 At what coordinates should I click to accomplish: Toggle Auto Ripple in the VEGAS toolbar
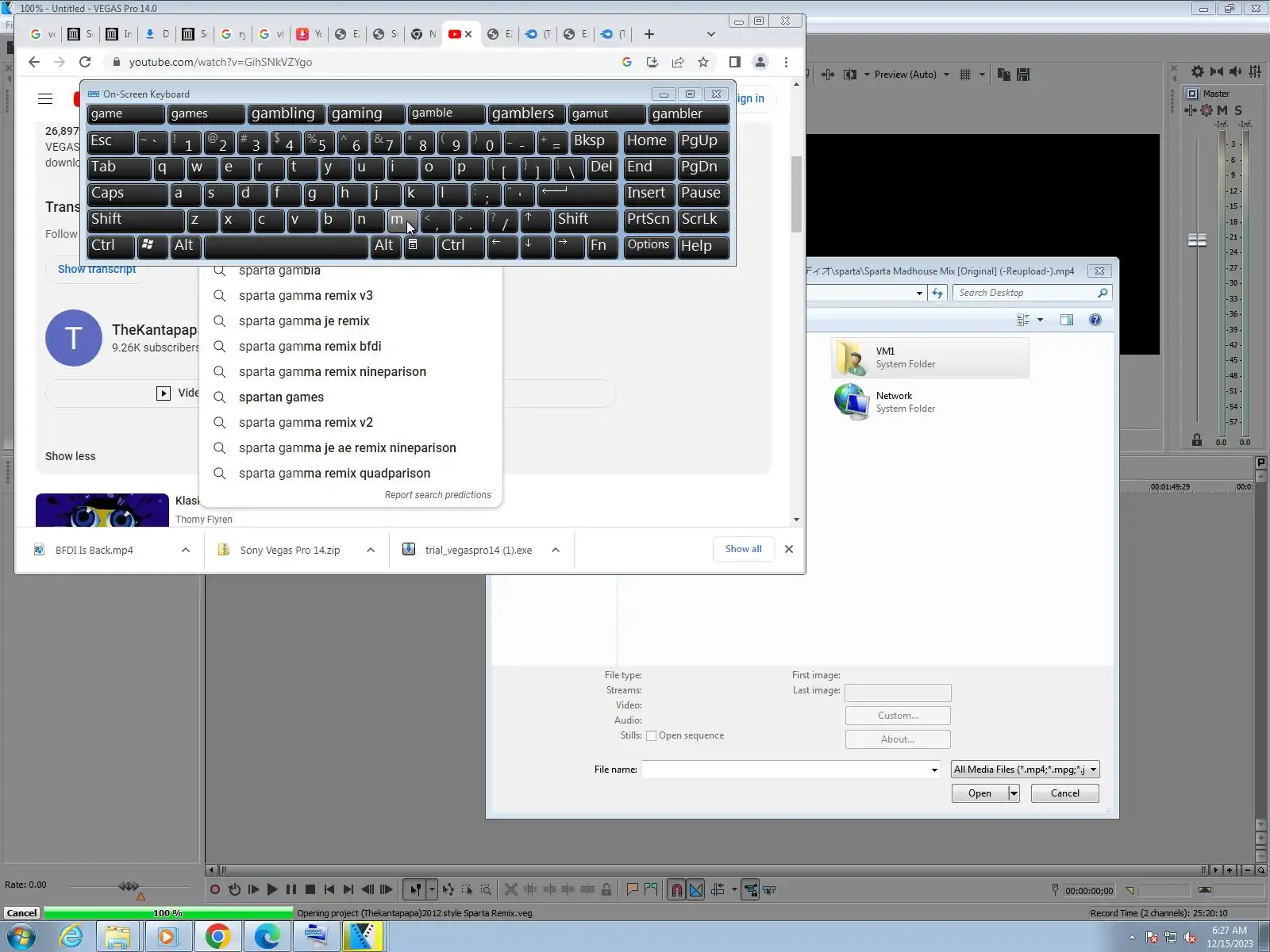[718, 890]
